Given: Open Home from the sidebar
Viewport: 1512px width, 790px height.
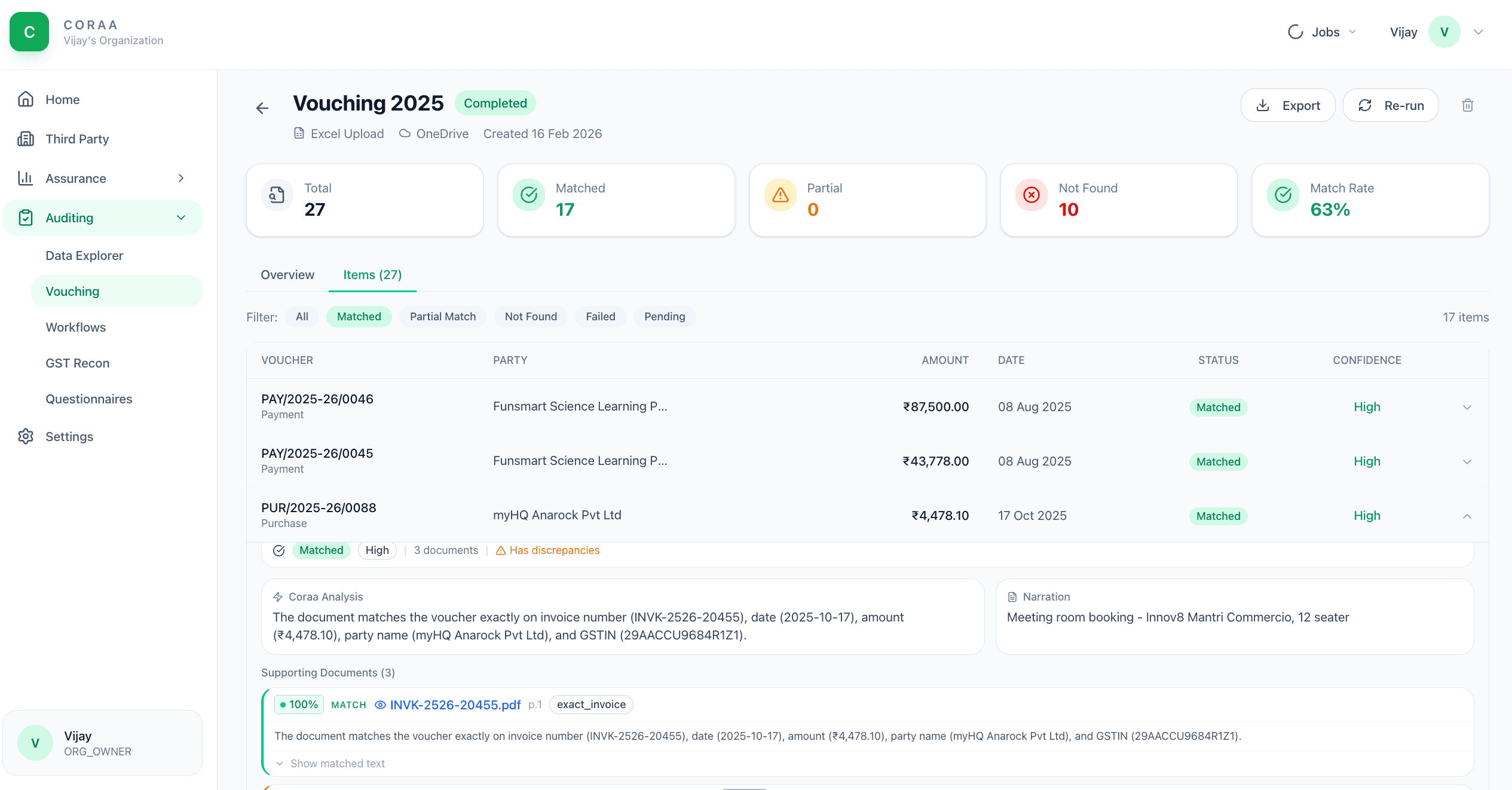Looking at the screenshot, I should [x=62, y=99].
